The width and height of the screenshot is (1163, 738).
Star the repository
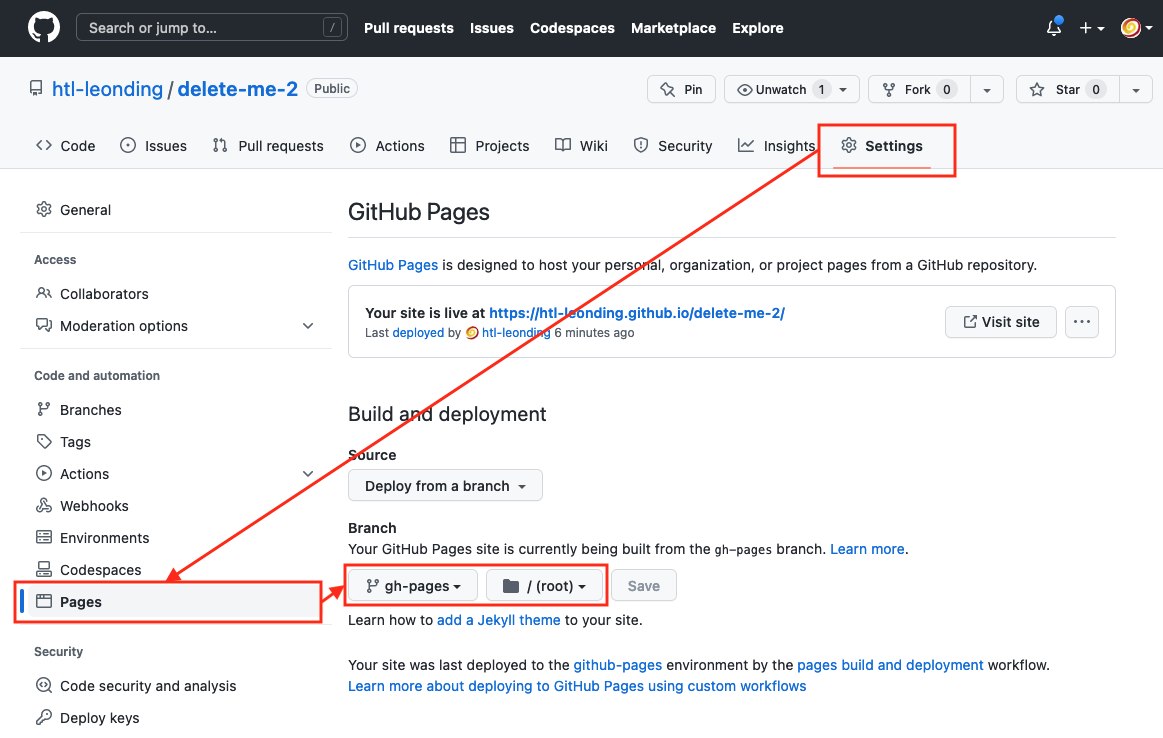point(1068,89)
